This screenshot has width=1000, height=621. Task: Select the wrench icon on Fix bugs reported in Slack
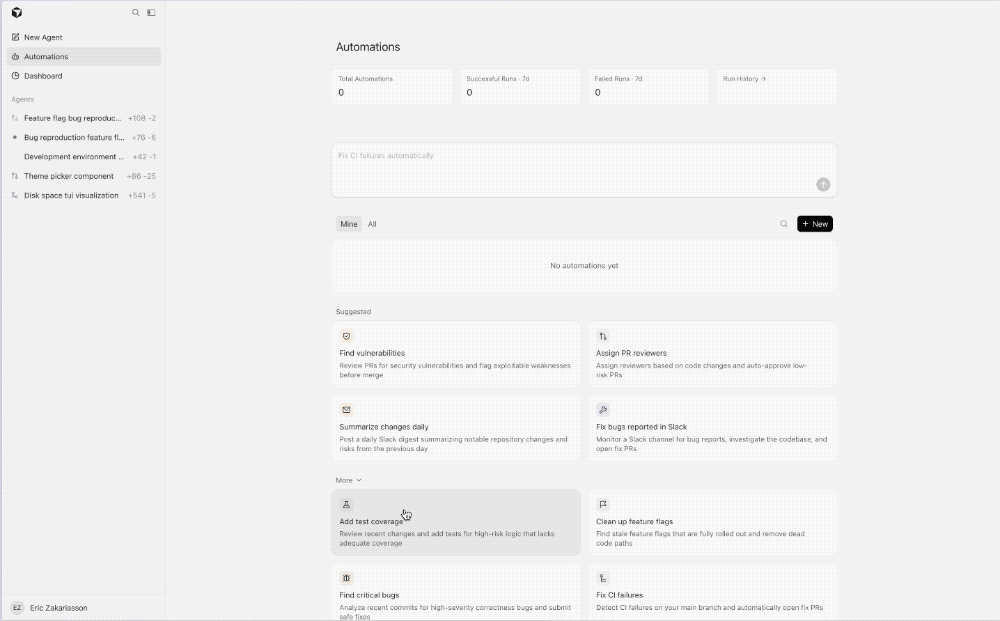[x=603, y=409]
